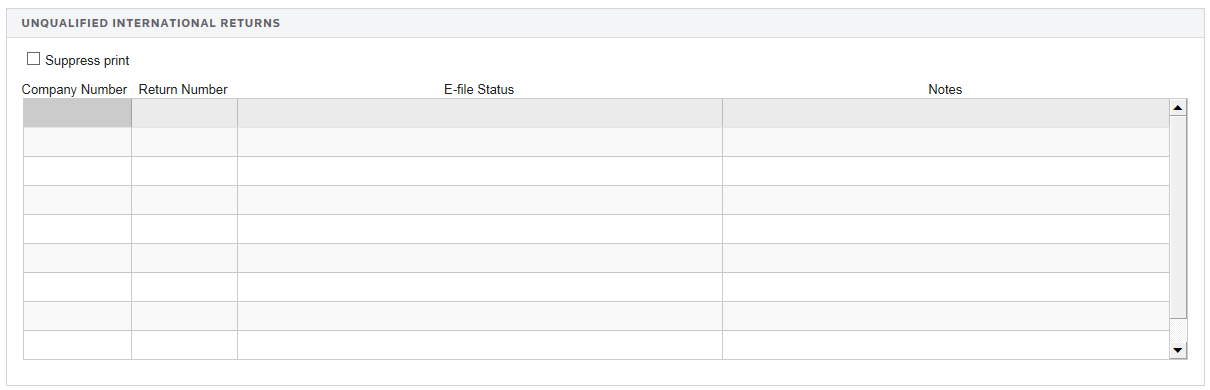Select third row E-file Status cell
This screenshot has height=390, width=1210.
click(480, 171)
